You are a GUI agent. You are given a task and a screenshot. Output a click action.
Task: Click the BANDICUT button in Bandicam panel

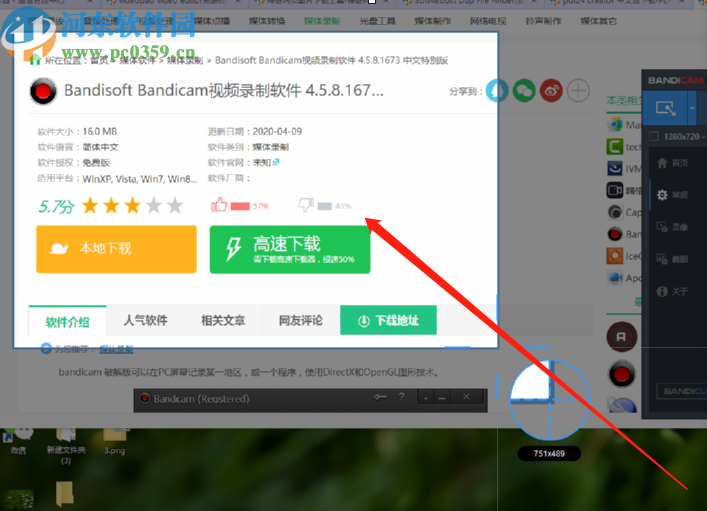coord(682,391)
